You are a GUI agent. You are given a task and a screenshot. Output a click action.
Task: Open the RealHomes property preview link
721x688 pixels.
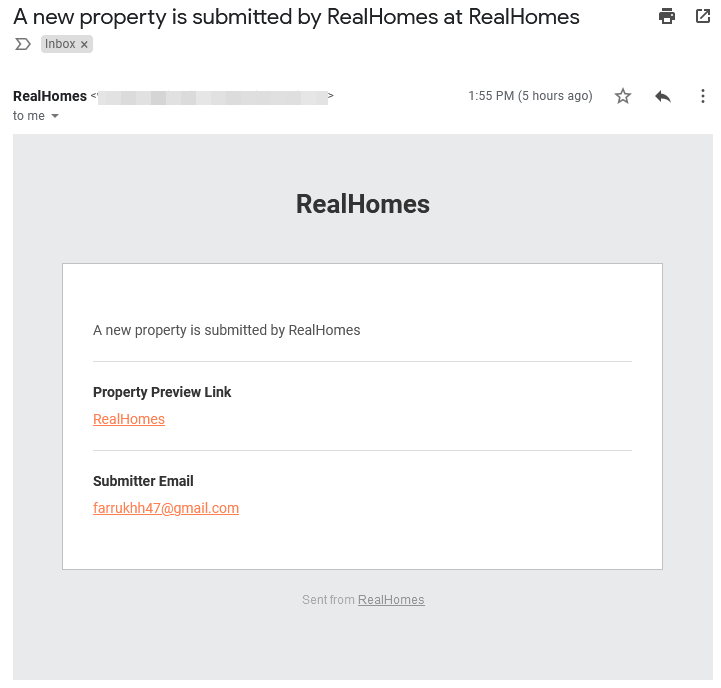point(129,419)
